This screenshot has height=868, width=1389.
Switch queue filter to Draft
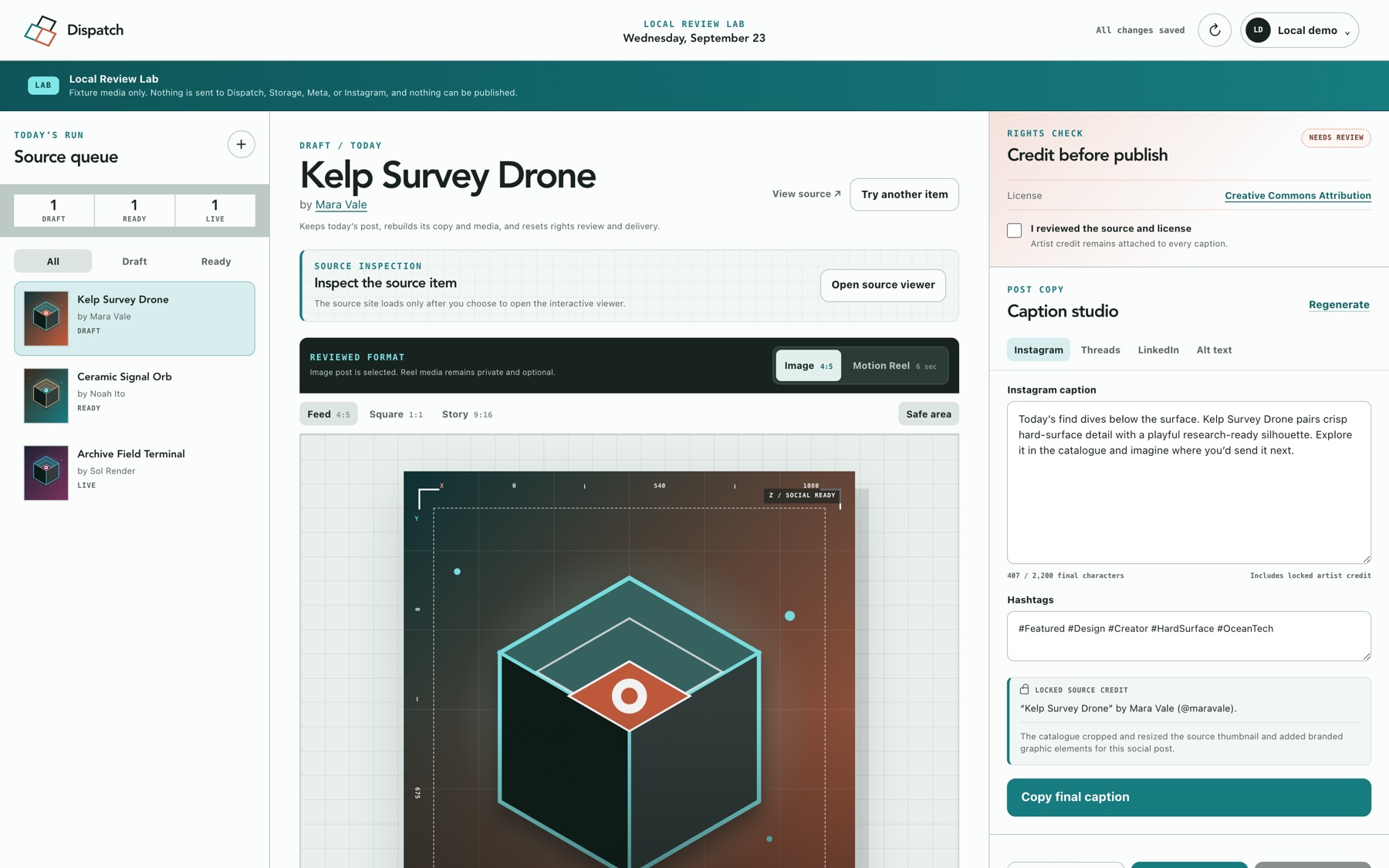(134, 262)
